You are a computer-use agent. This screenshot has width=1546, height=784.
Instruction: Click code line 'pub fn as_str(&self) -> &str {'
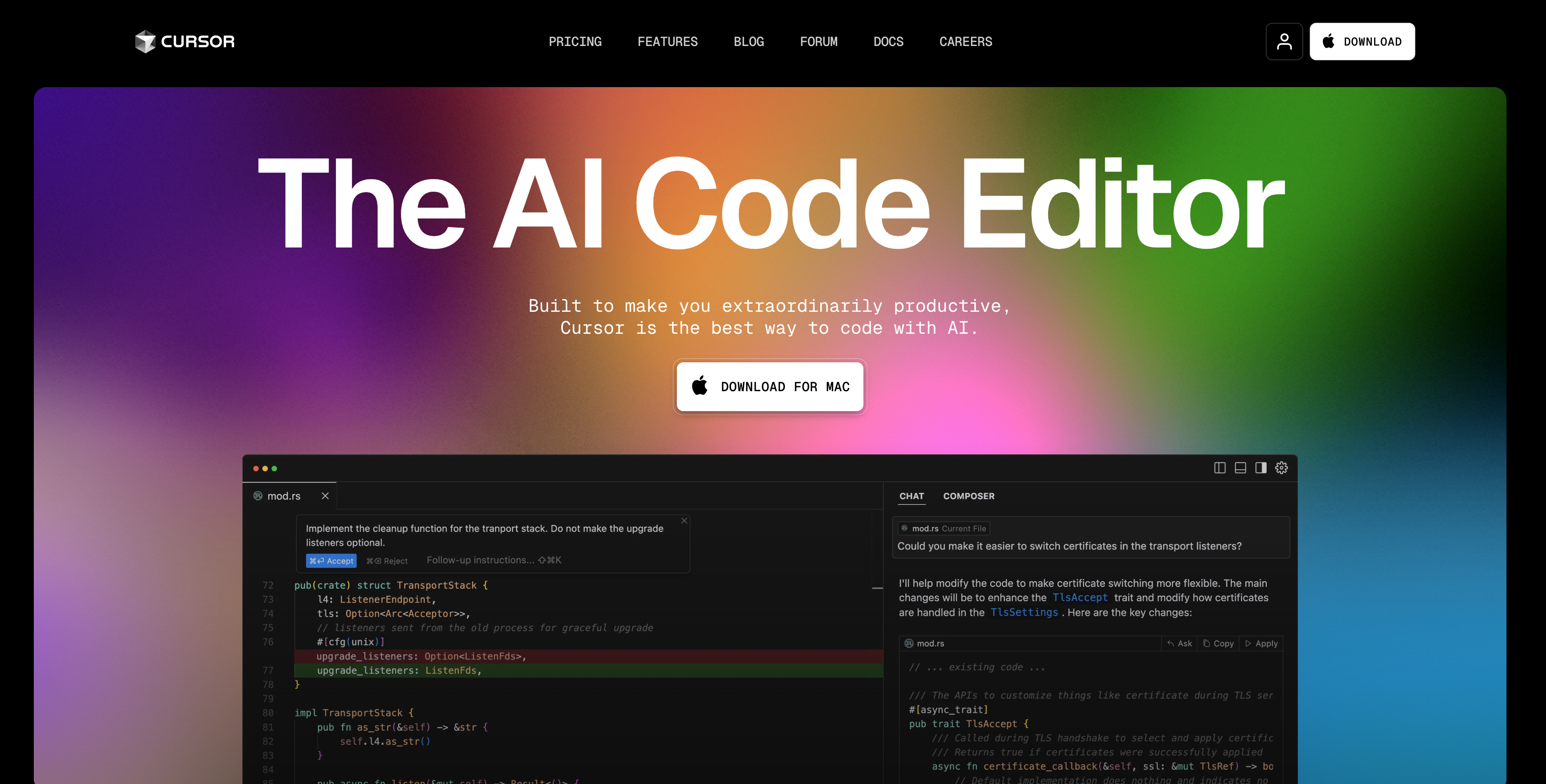click(x=402, y=727)
